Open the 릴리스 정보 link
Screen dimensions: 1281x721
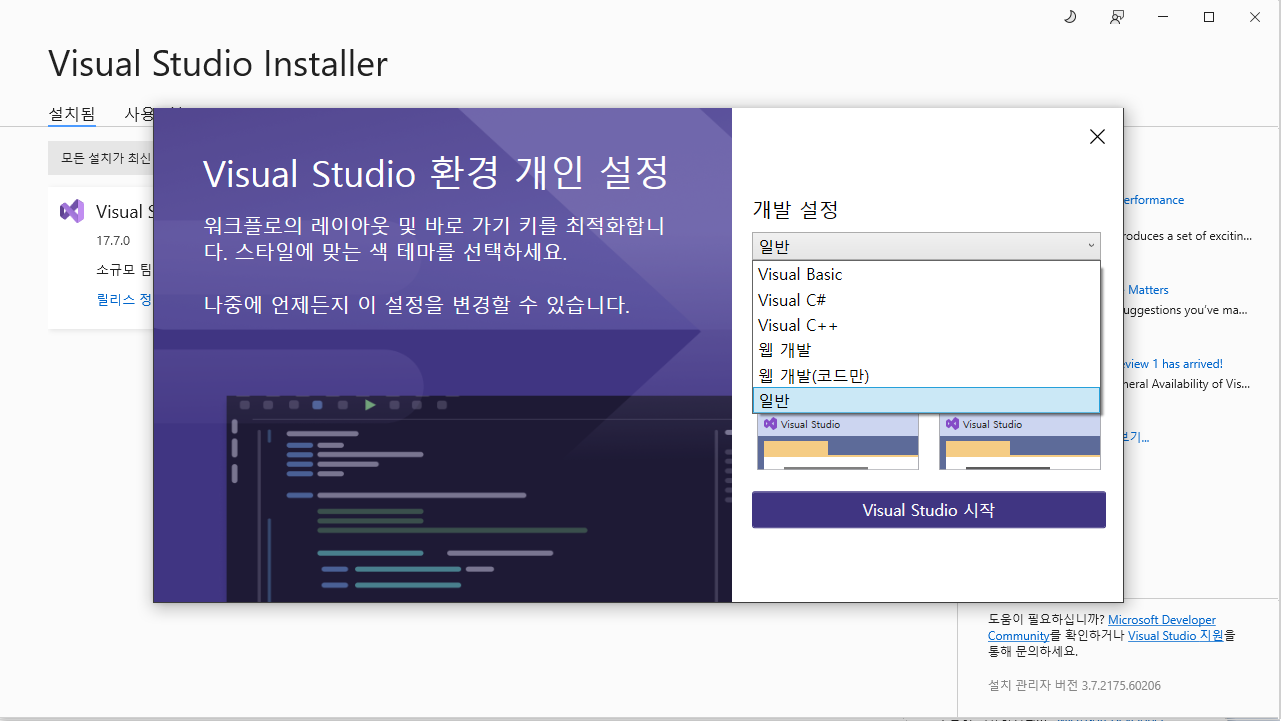pos(124,299)
